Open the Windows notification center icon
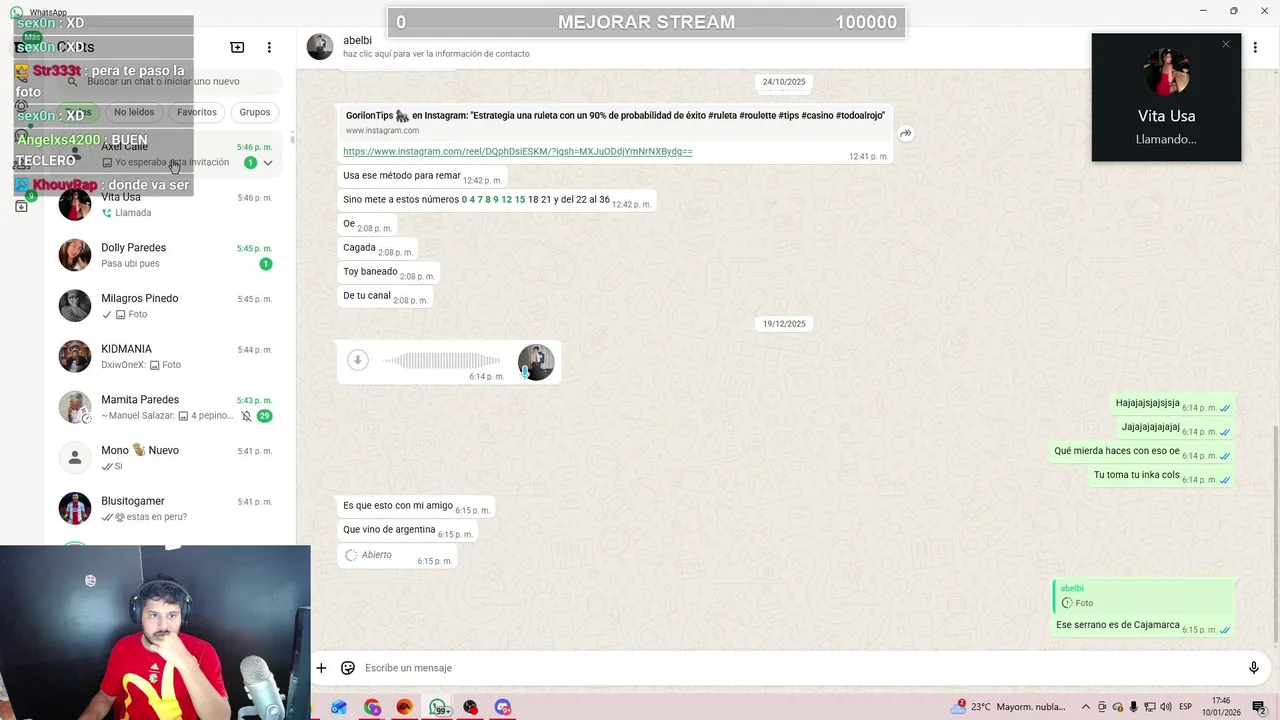 (x=1259, y=707)
